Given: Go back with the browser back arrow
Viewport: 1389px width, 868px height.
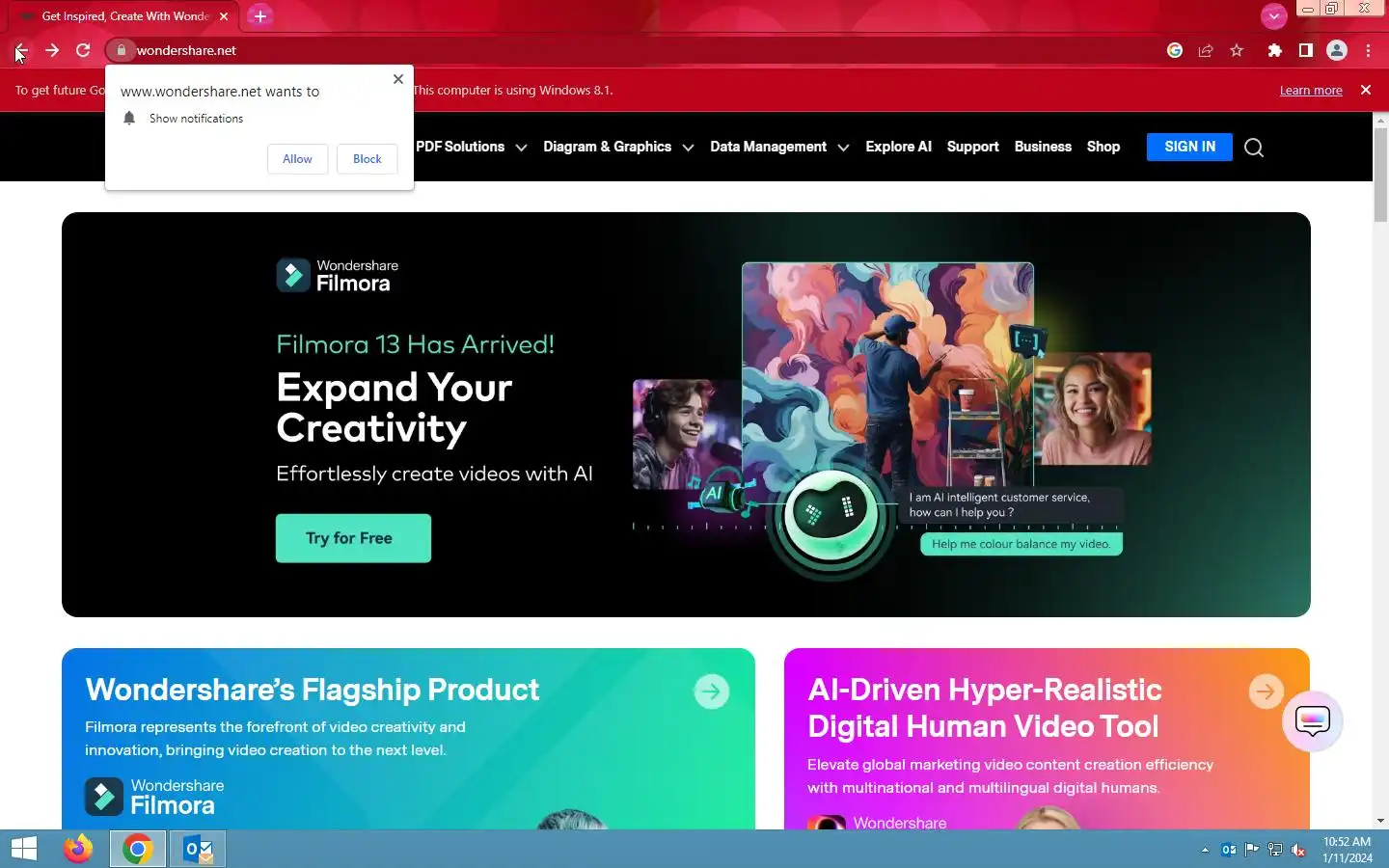Looking at the screenshot, I should tap(20, 50).
